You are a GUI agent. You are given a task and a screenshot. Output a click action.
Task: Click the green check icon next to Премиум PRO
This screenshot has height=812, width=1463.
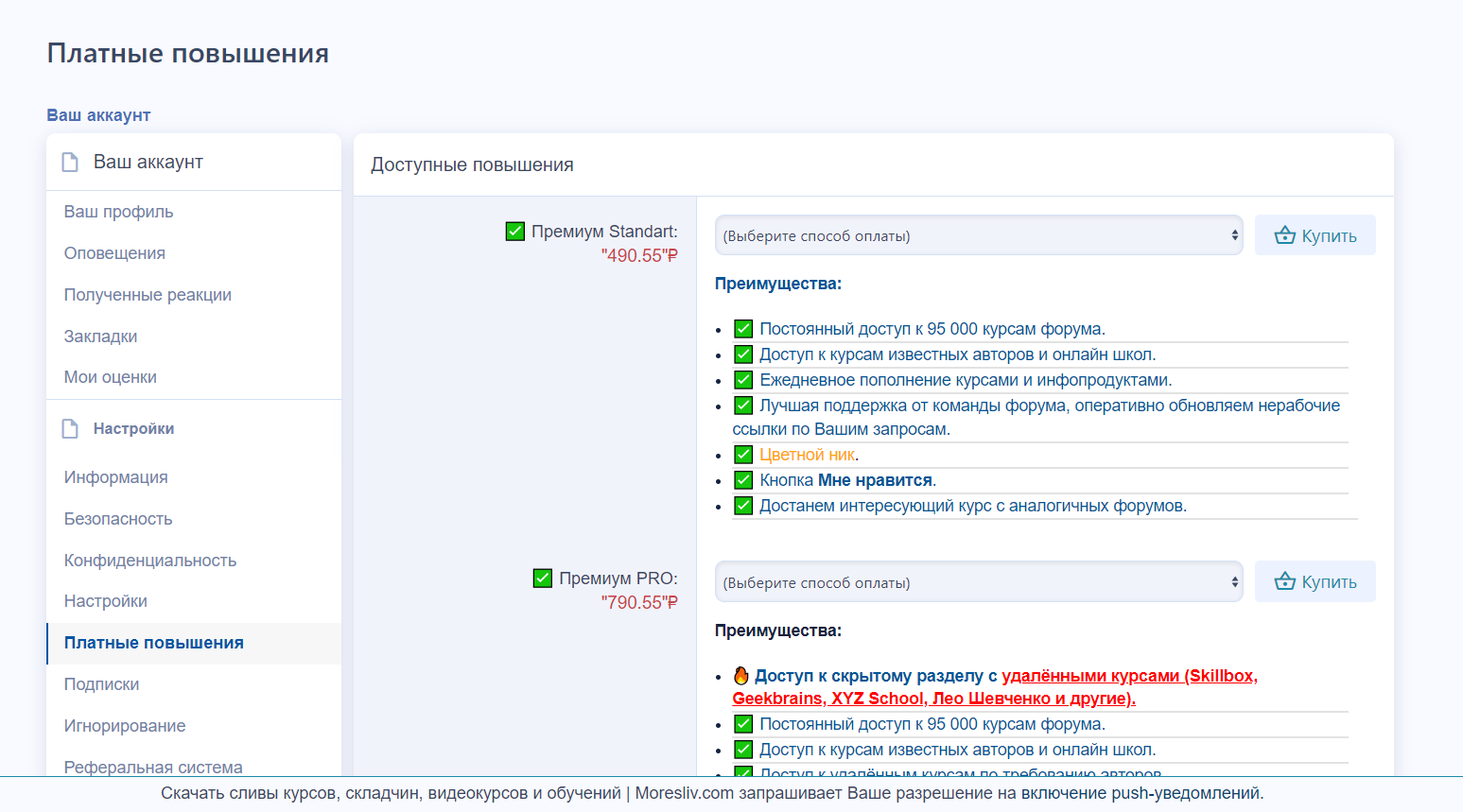tap(543, 579)
